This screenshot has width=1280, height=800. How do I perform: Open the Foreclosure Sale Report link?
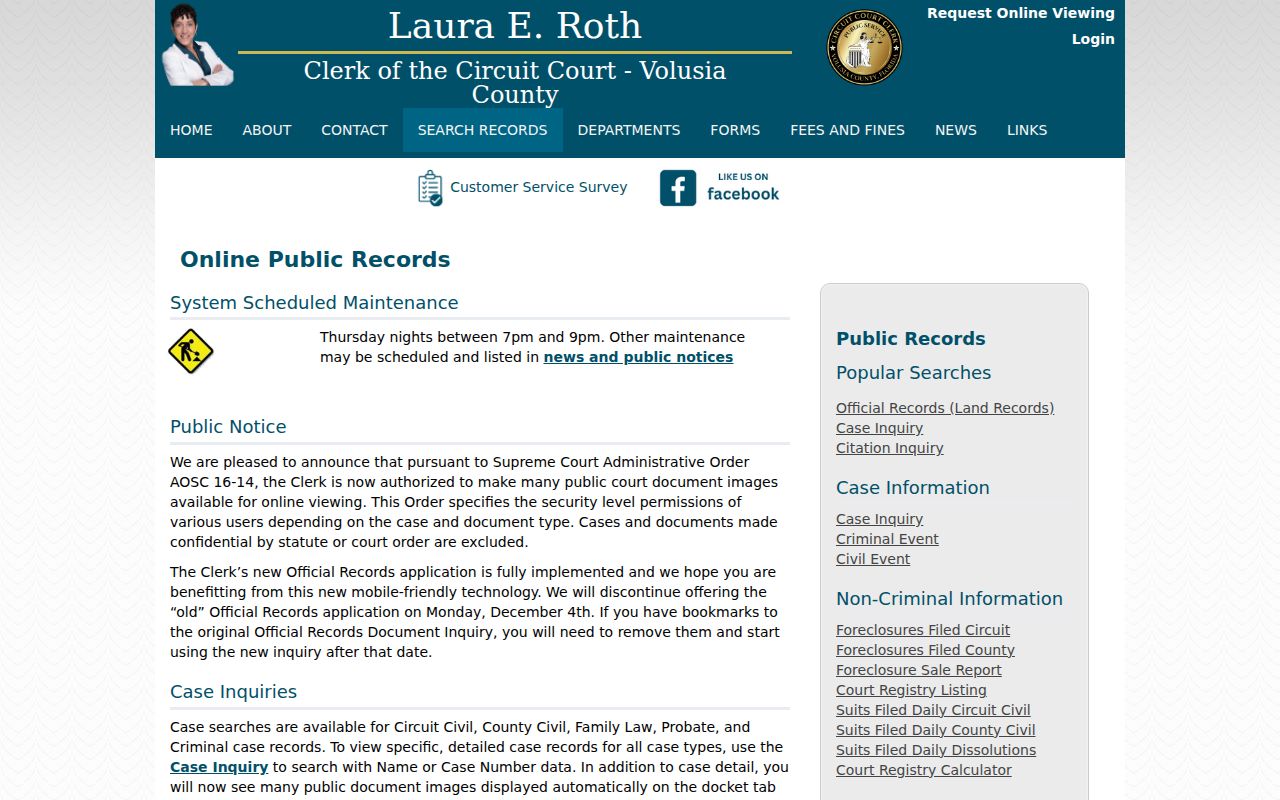(x=919, y=670)
